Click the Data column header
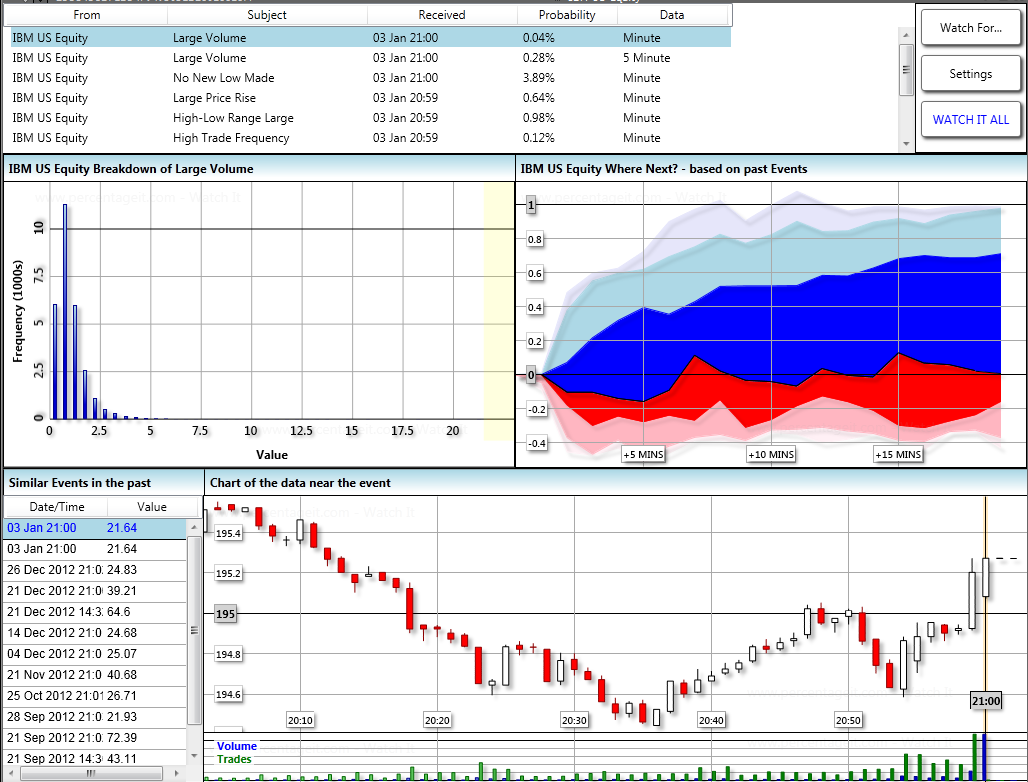This screenshot has width=1028, height=782. click(x=672, y=14)
